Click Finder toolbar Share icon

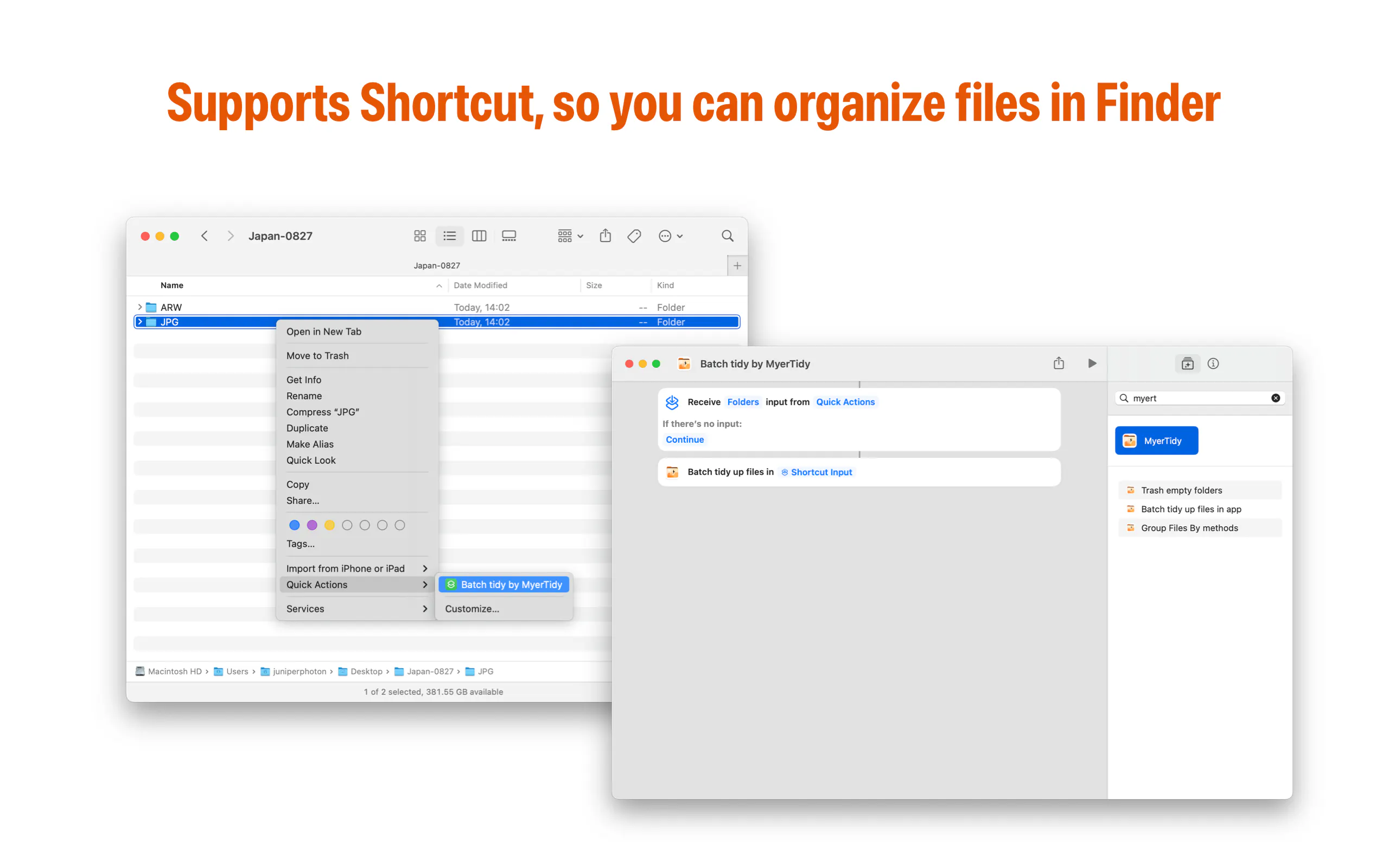point(605,236)
